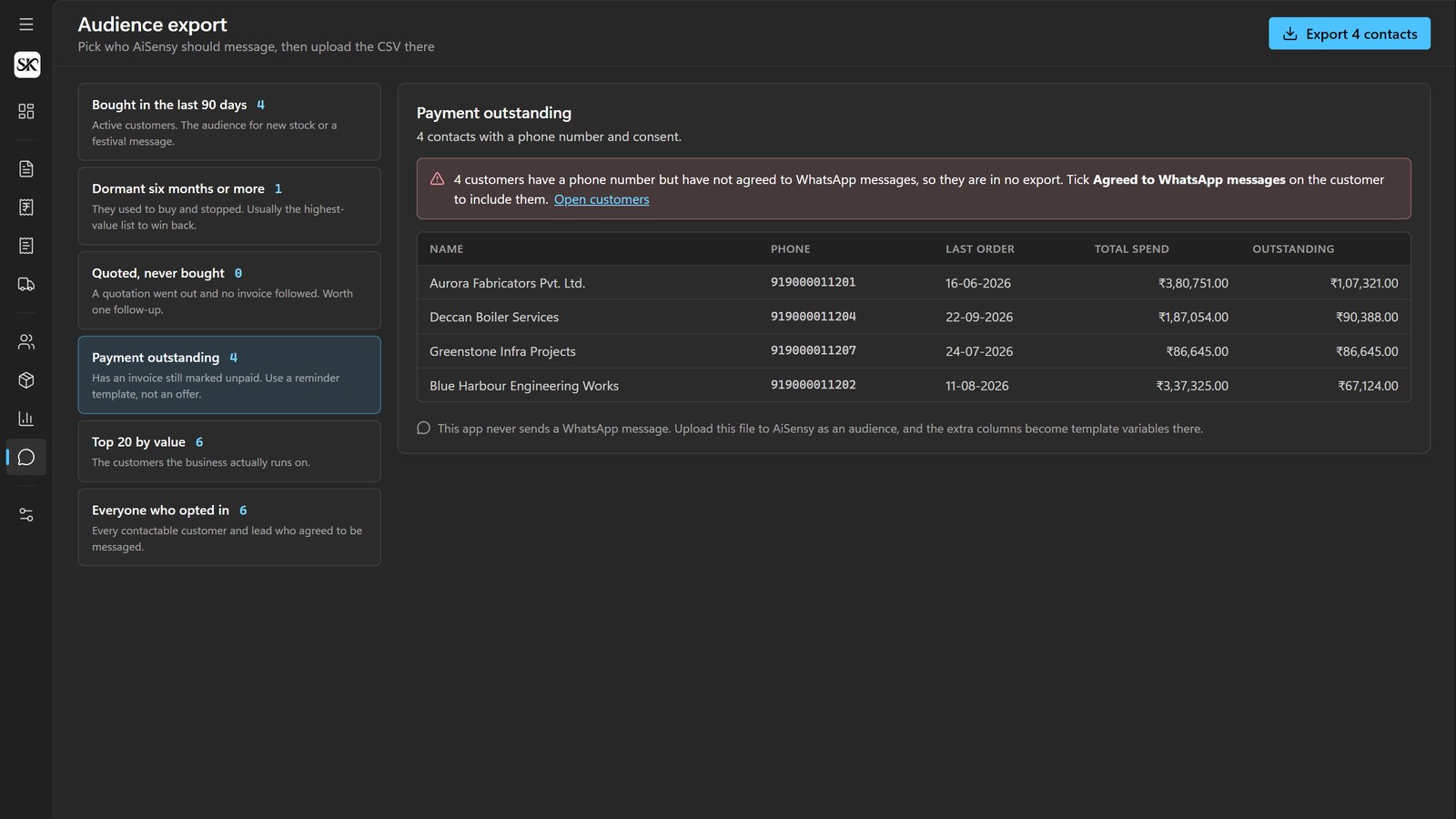Viewport: 1456px width, 819px height.
Task: Click the Deccan Boiler Services name
Action: [x=494, y=317]
